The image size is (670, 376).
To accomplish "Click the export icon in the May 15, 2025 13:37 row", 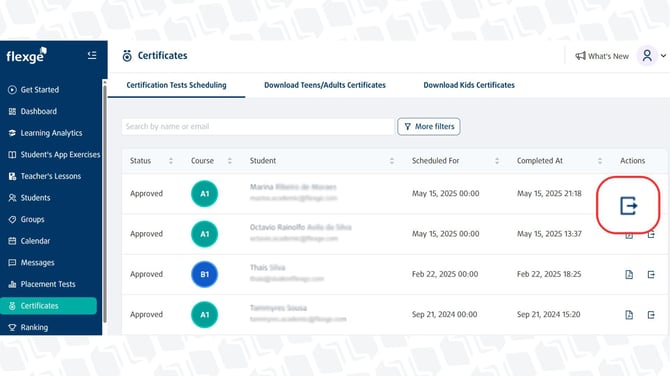I will (x=651, y=235).
